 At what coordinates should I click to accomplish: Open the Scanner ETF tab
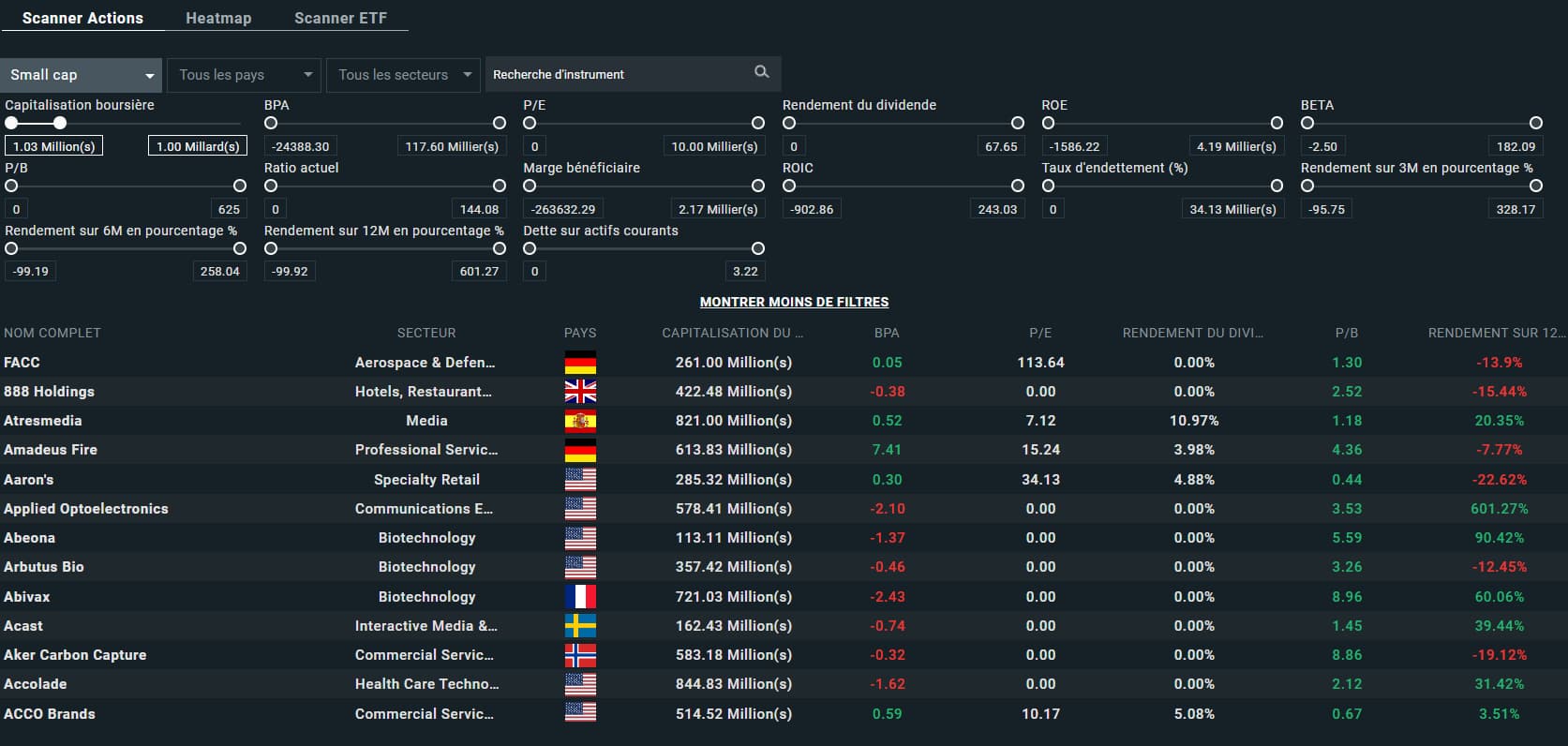click(340, 18)
